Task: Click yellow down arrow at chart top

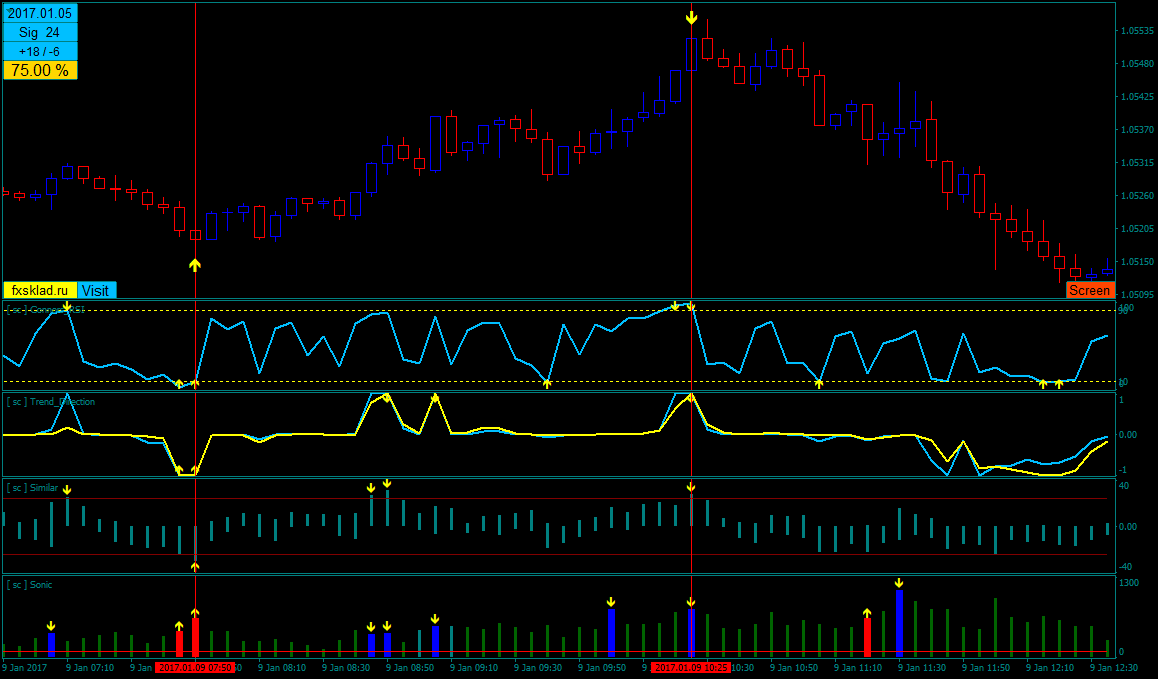Action: (x=691, y=18)
